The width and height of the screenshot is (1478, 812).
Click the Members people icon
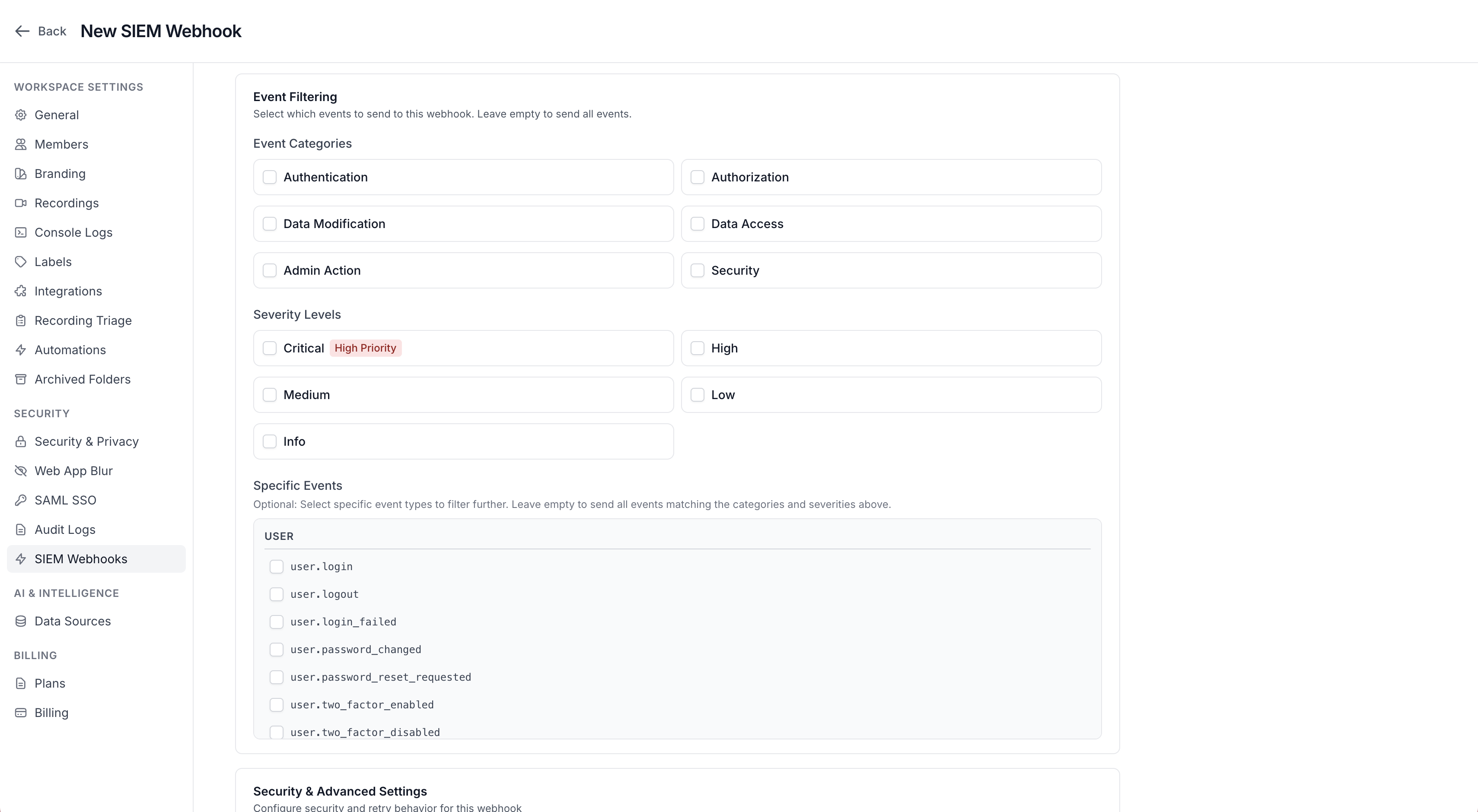pyautogui.click(x=21, y=144)
